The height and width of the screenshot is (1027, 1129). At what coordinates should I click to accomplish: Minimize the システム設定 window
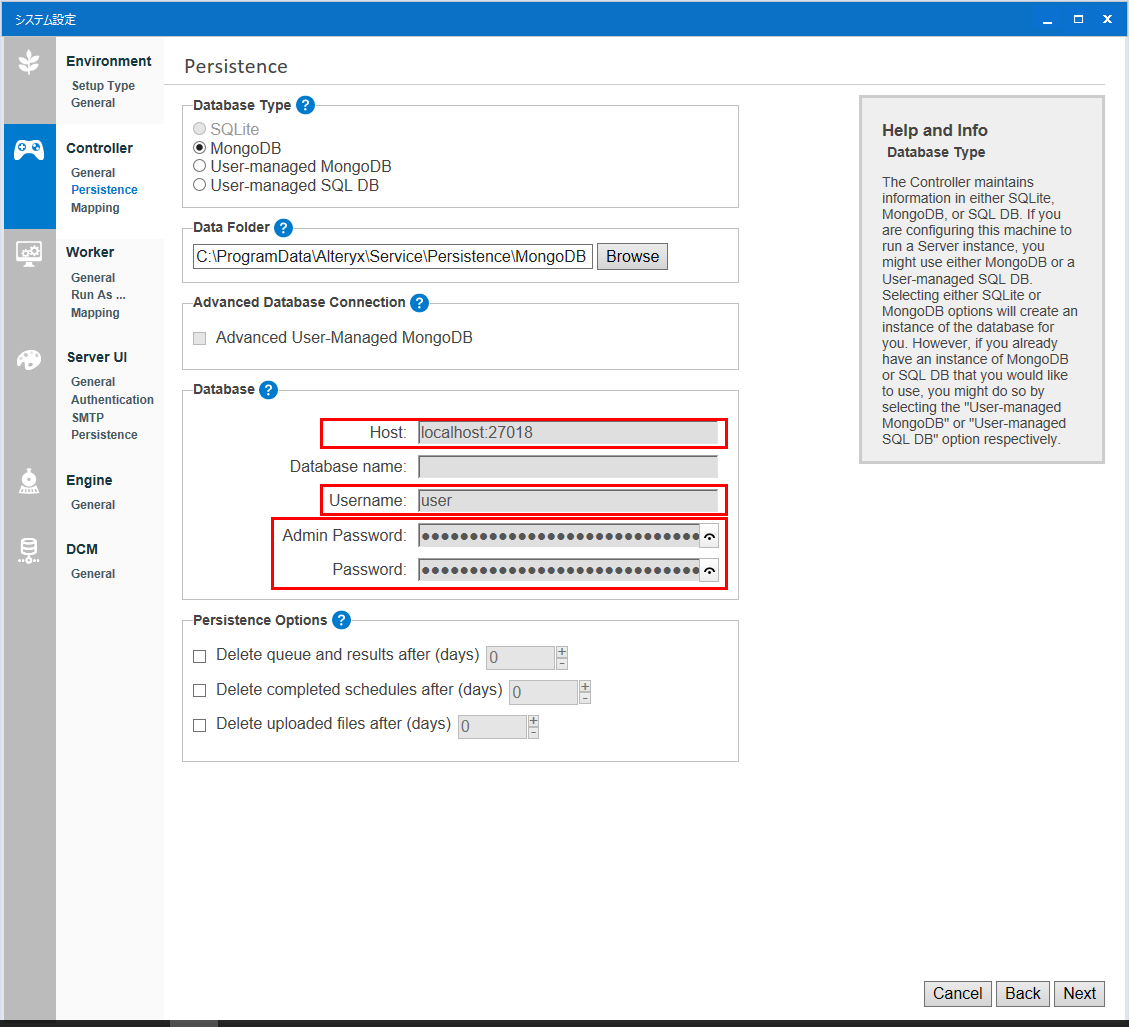pos(1048,20)
